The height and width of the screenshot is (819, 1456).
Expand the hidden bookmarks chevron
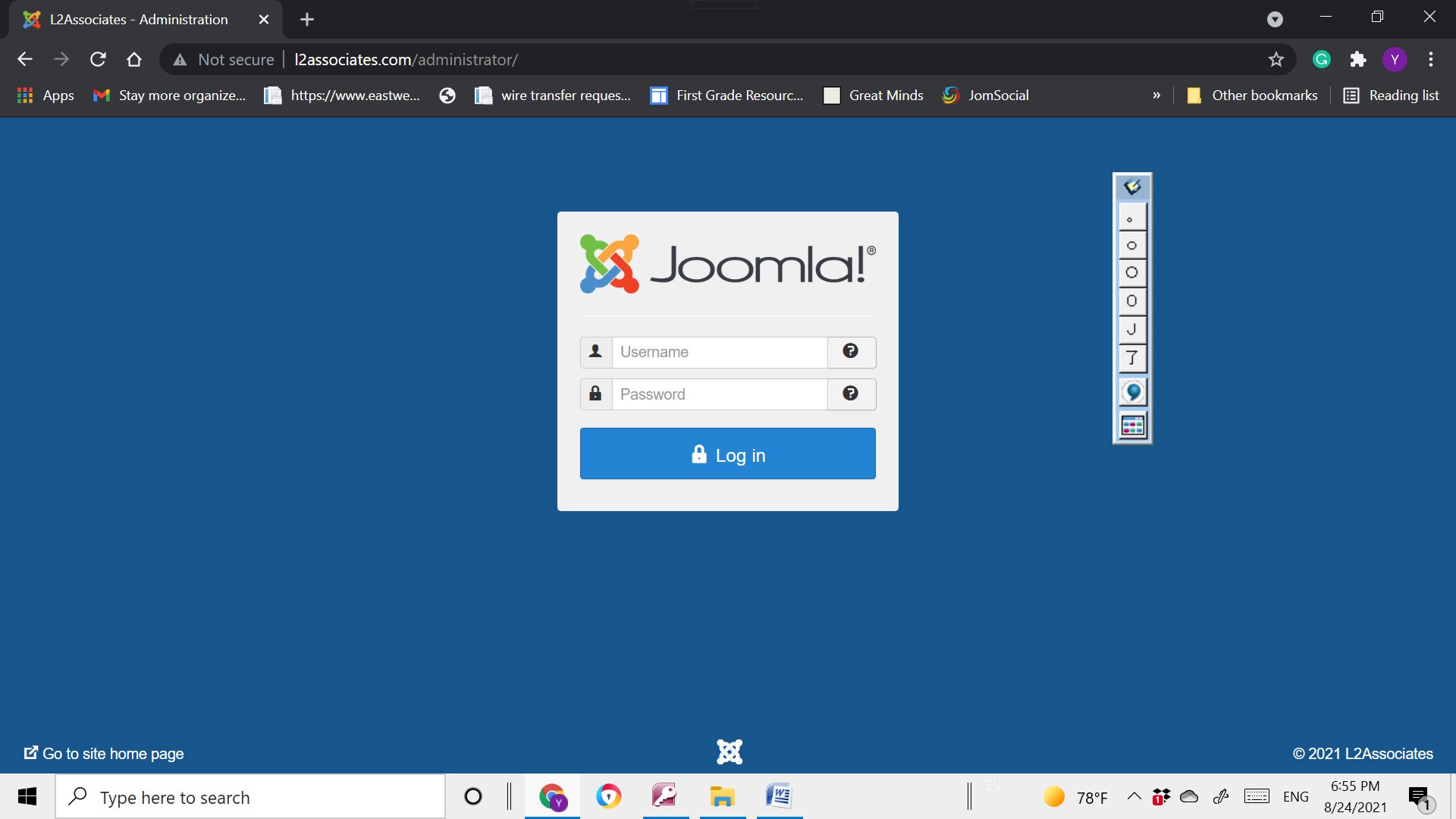point(1156,96)
